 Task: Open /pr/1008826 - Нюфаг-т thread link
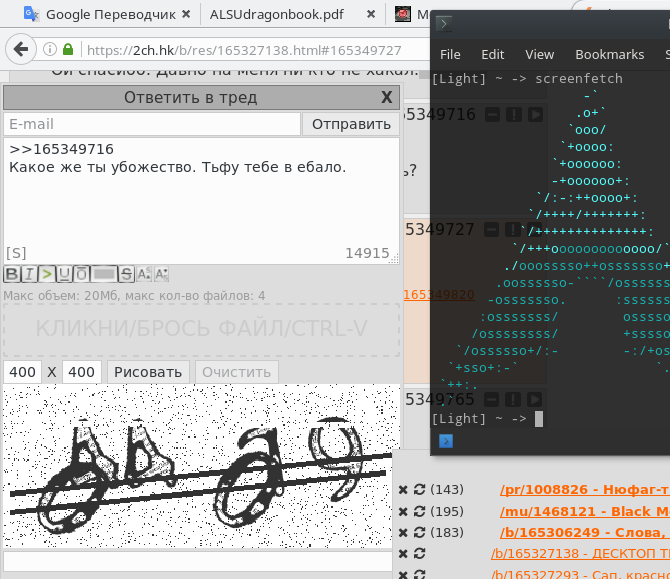pos(585,489)
